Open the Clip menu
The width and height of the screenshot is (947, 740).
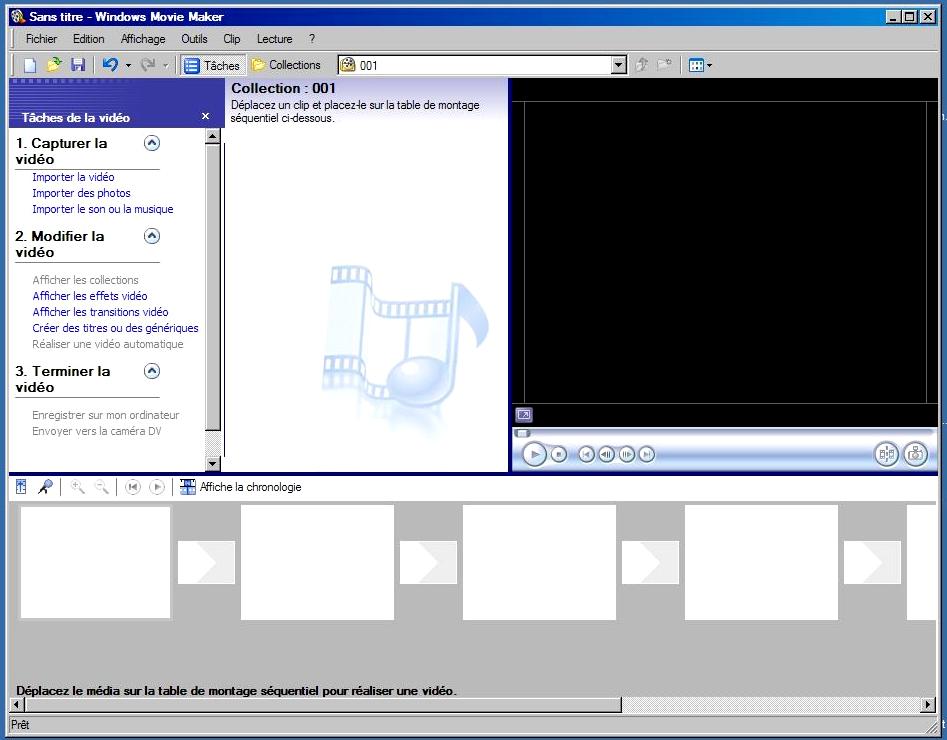tap(231, 39)
